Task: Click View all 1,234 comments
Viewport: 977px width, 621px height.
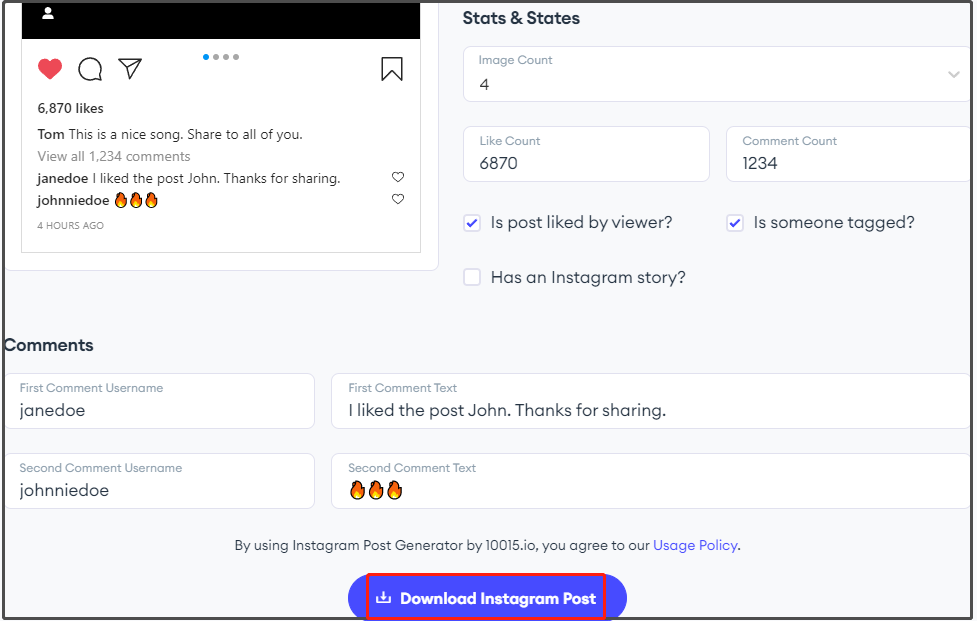Action: click(114, 156)
